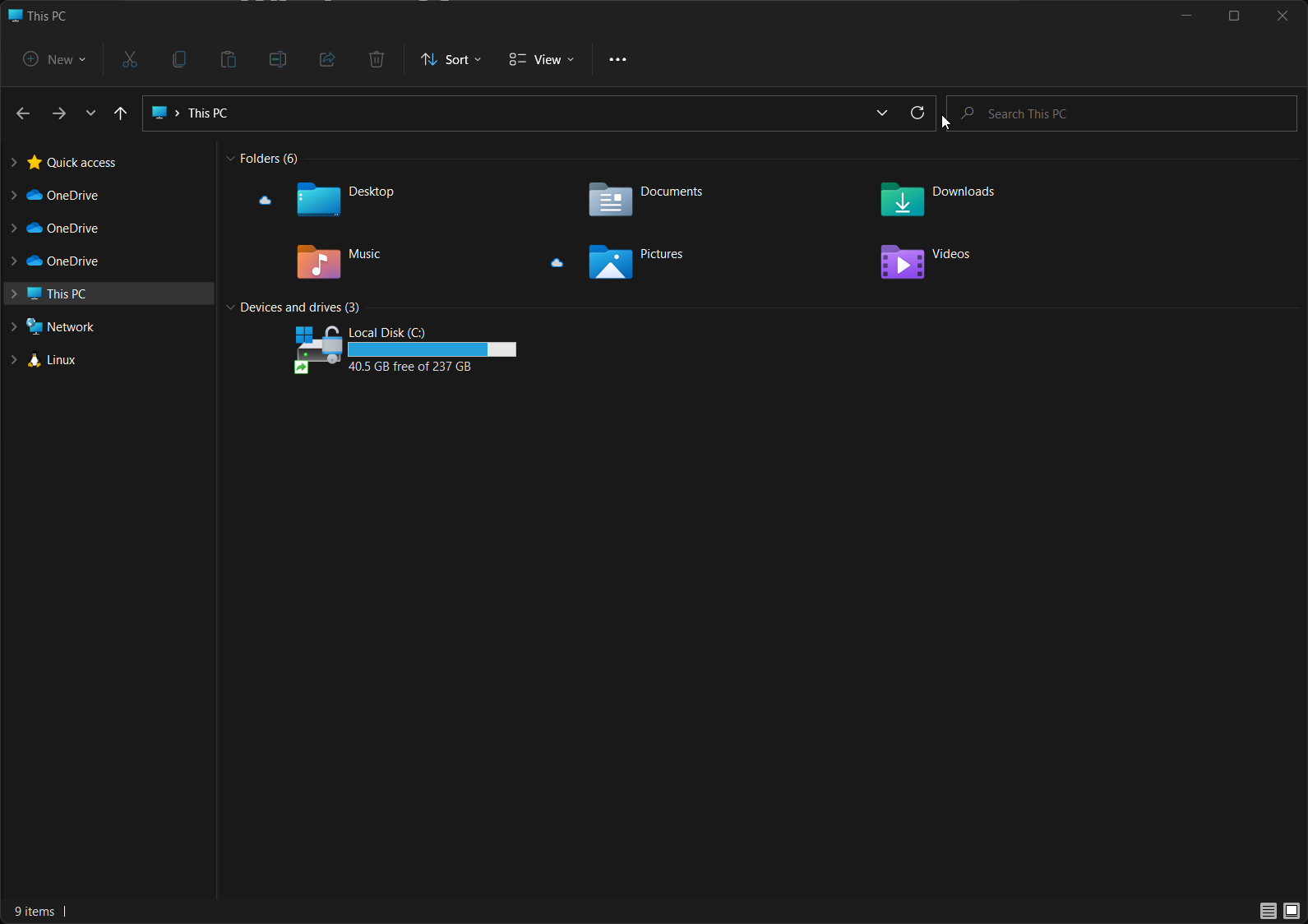Click the "9 items" status bar text
1308x924 pixels.
point(35,912)
